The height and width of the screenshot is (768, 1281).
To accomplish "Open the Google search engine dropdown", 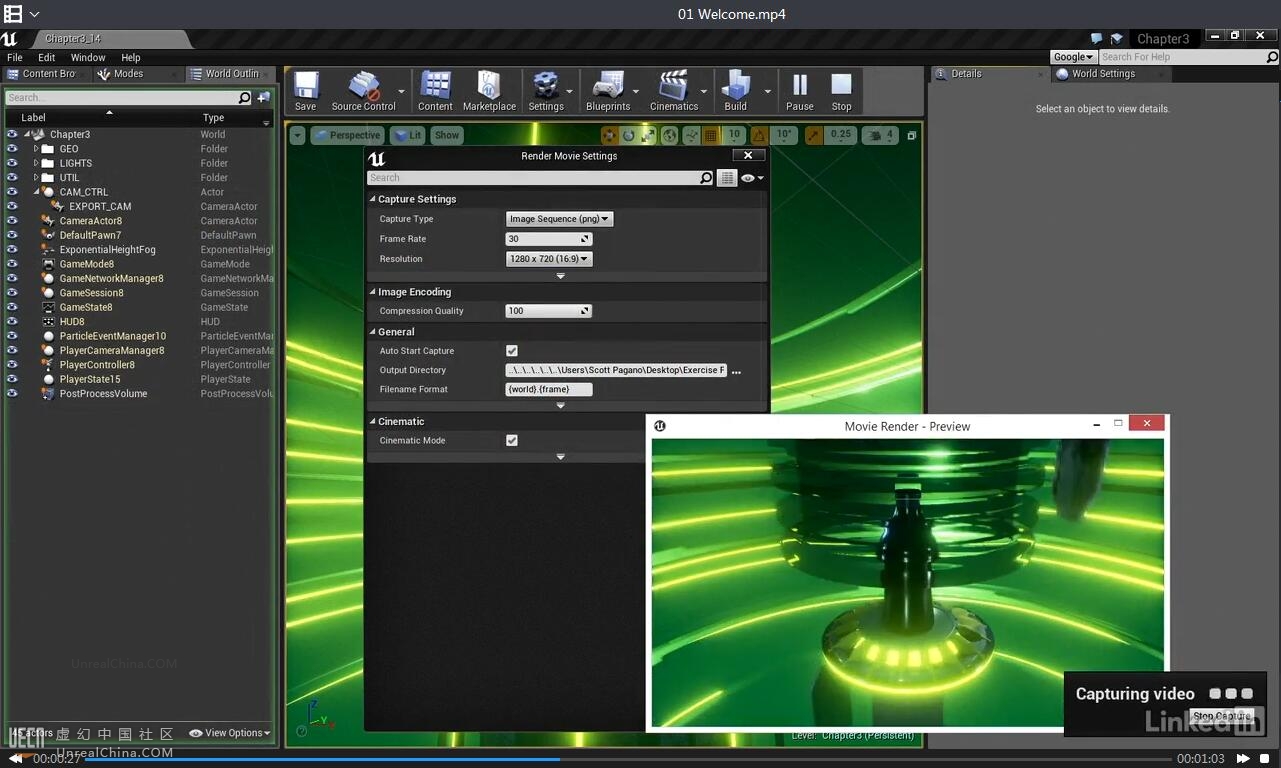I will point(1073,57).
